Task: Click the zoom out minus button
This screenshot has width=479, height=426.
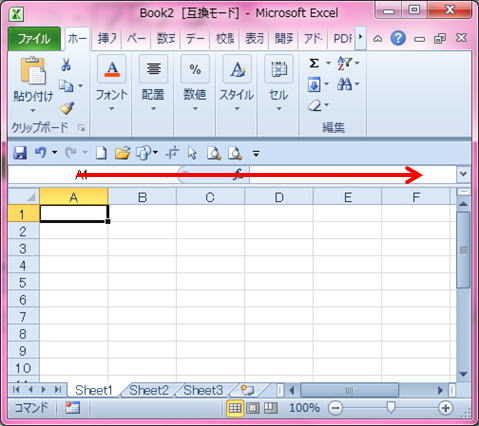Action: (336, 408)
